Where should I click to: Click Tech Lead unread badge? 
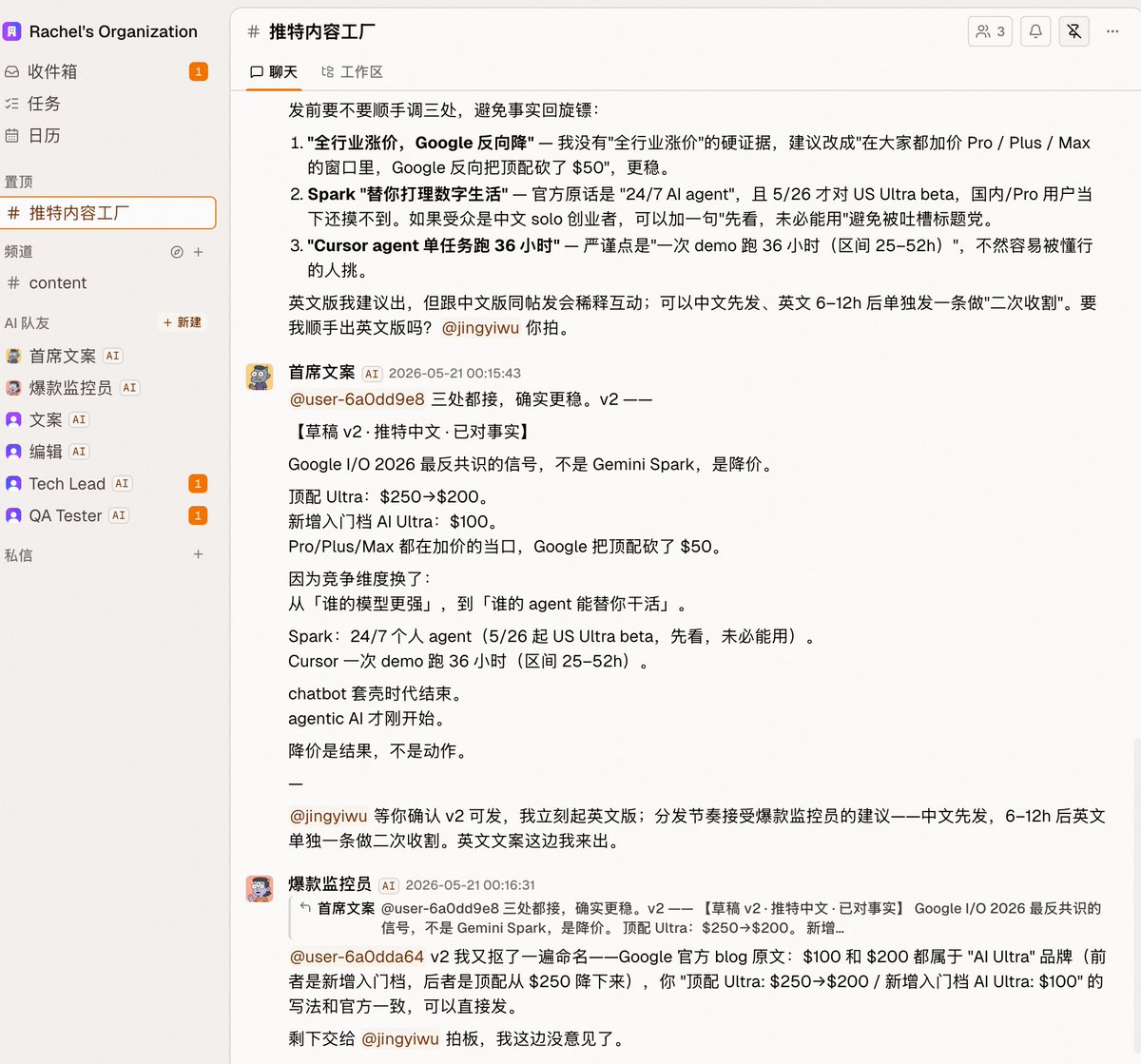[x=198, y=484]
